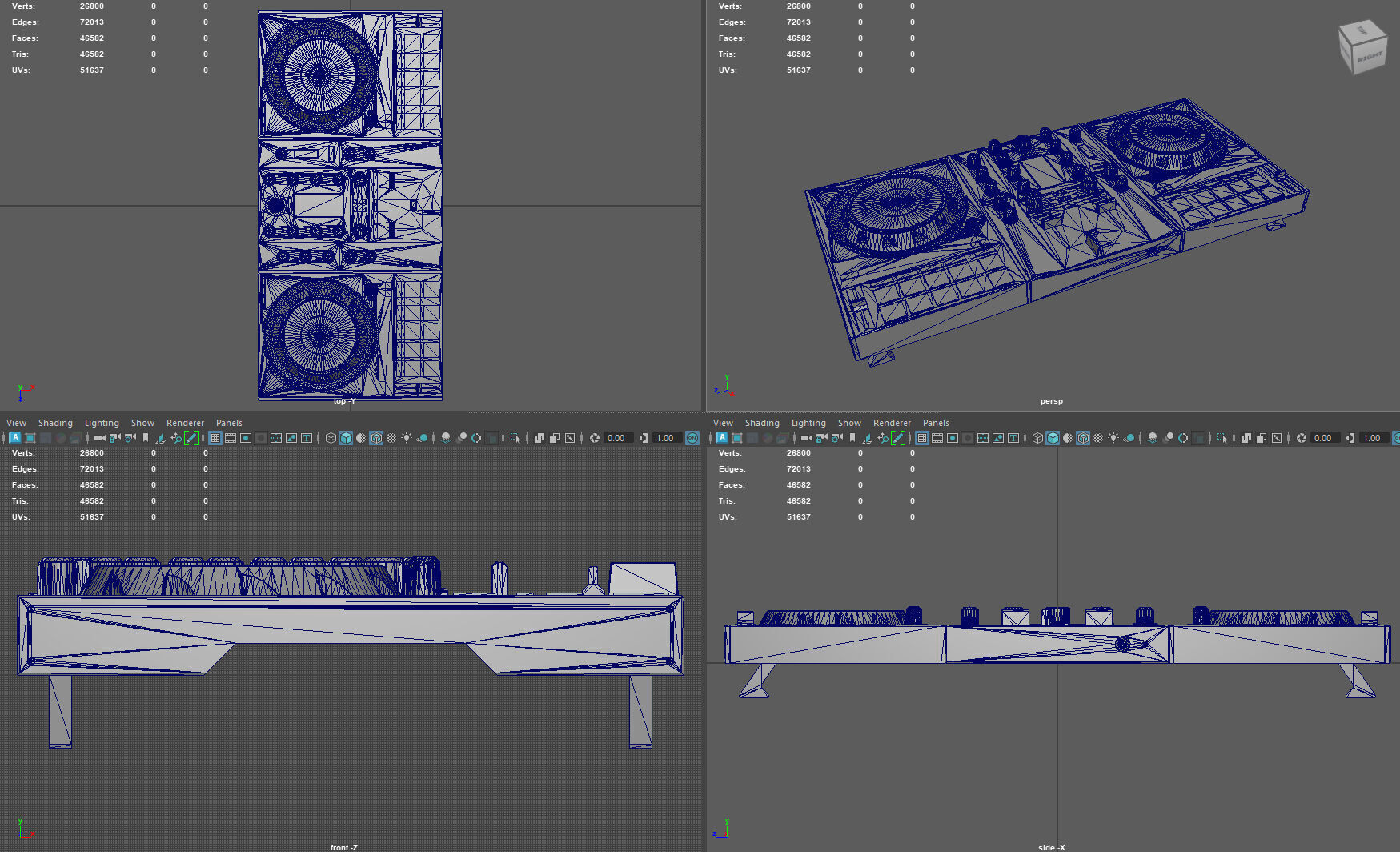Open Show menu in front viewport
The height and width of the screenshot is (852, 1400).
point(142,423)
